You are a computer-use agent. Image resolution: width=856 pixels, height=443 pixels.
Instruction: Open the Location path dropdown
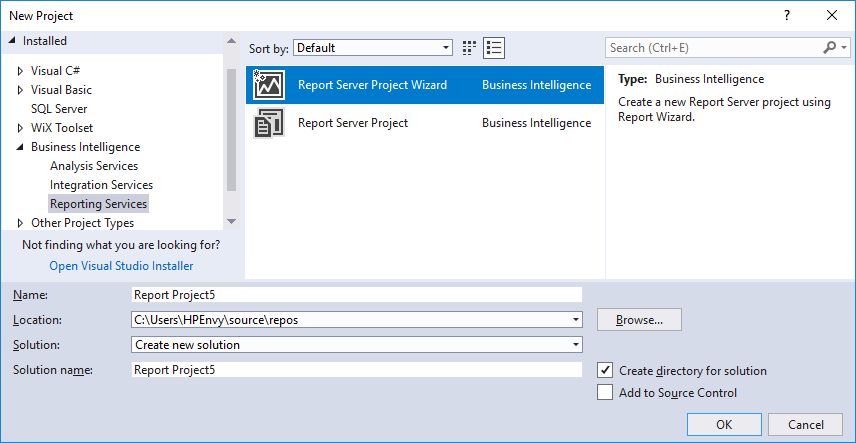(x=576, y=320)
